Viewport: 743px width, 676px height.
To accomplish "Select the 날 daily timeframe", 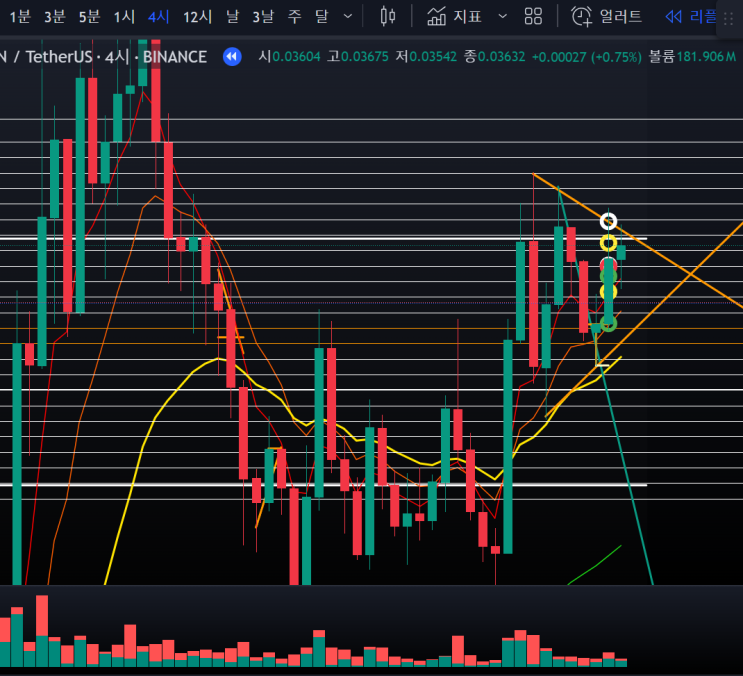I will pyautogui.click(x=232, y=17).
